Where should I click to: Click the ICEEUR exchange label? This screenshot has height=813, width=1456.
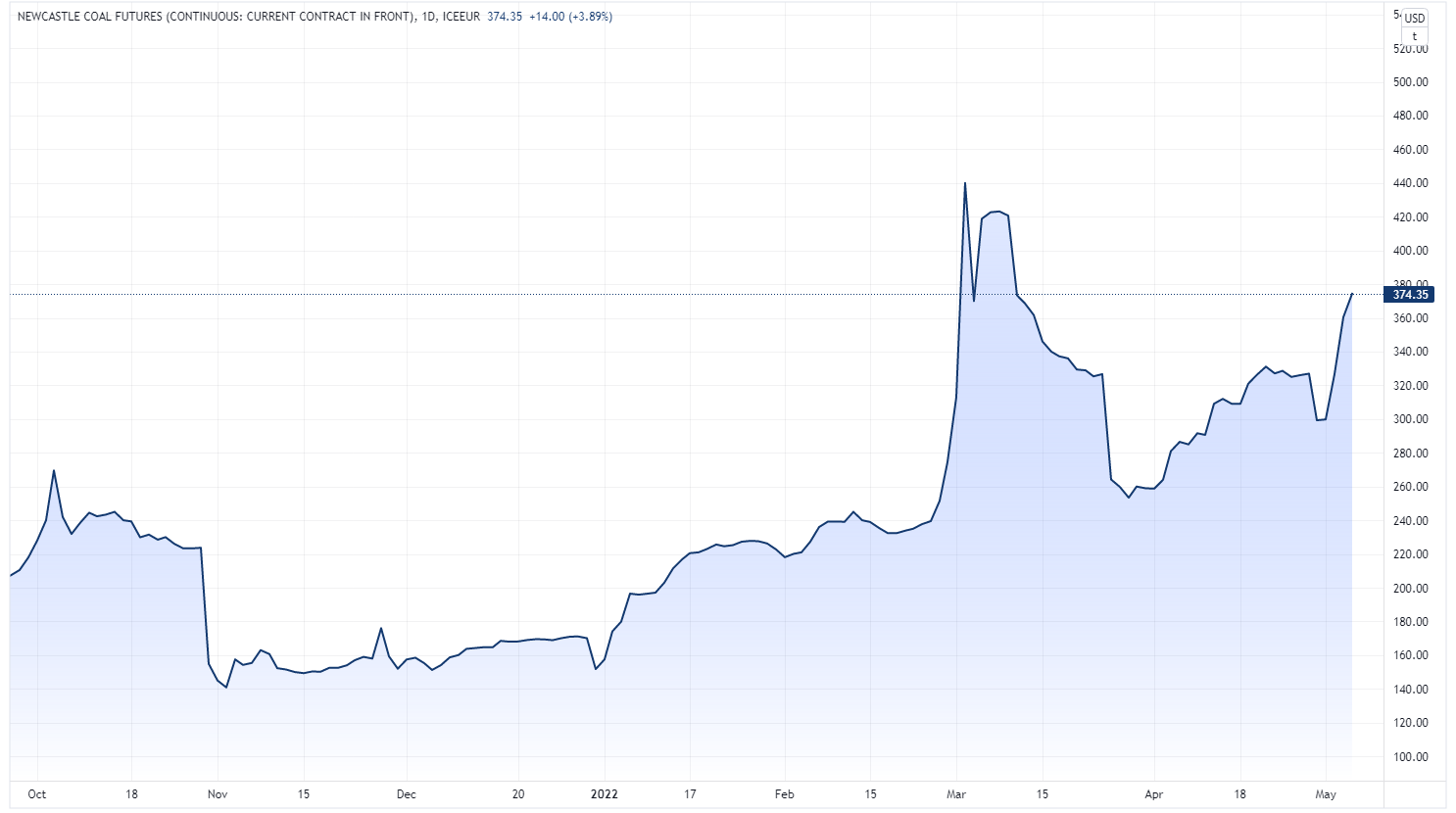[461, 17]
